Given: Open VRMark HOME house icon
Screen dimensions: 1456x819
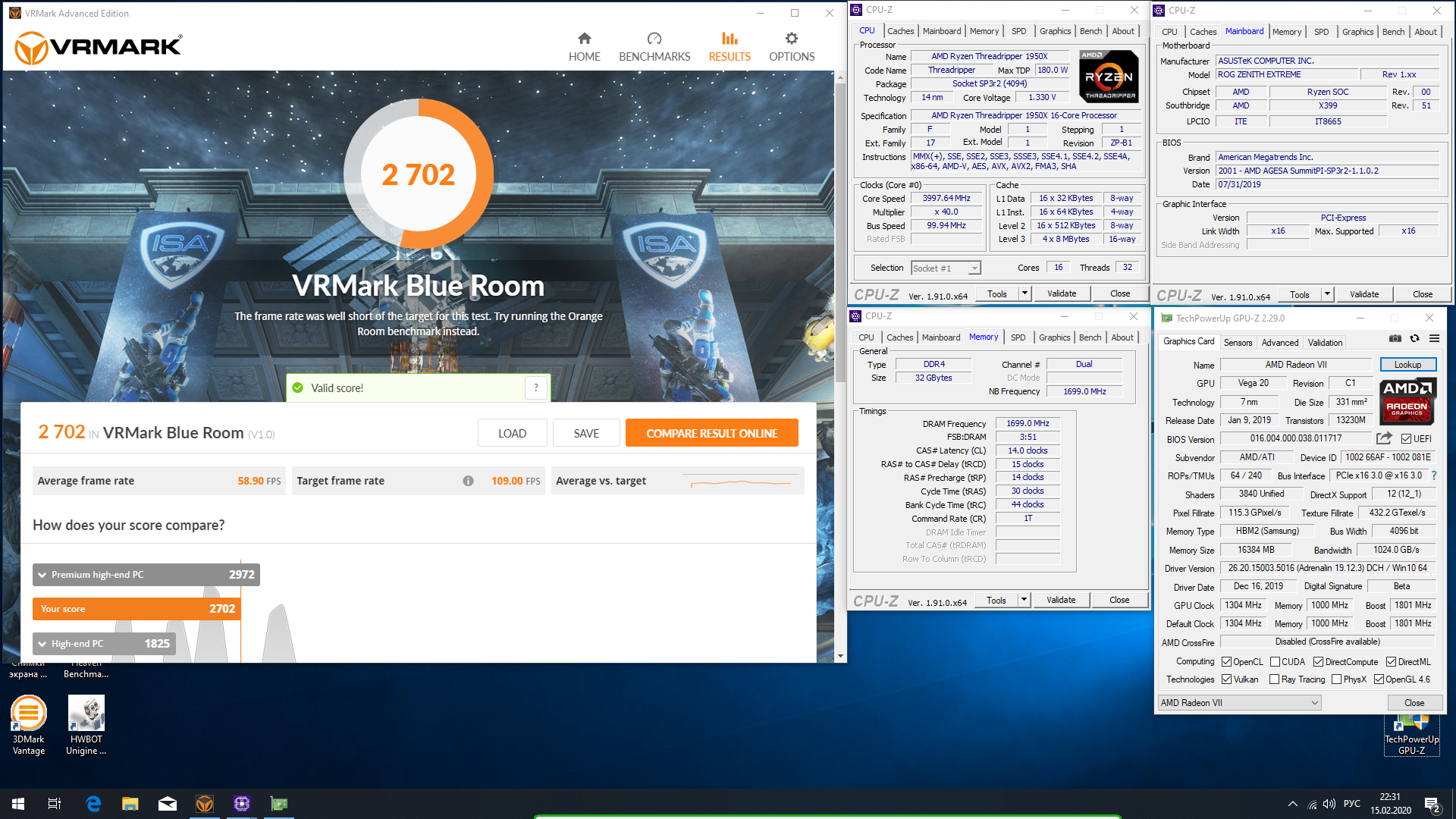Looking at the screenshot, I should tap(584, 39).
